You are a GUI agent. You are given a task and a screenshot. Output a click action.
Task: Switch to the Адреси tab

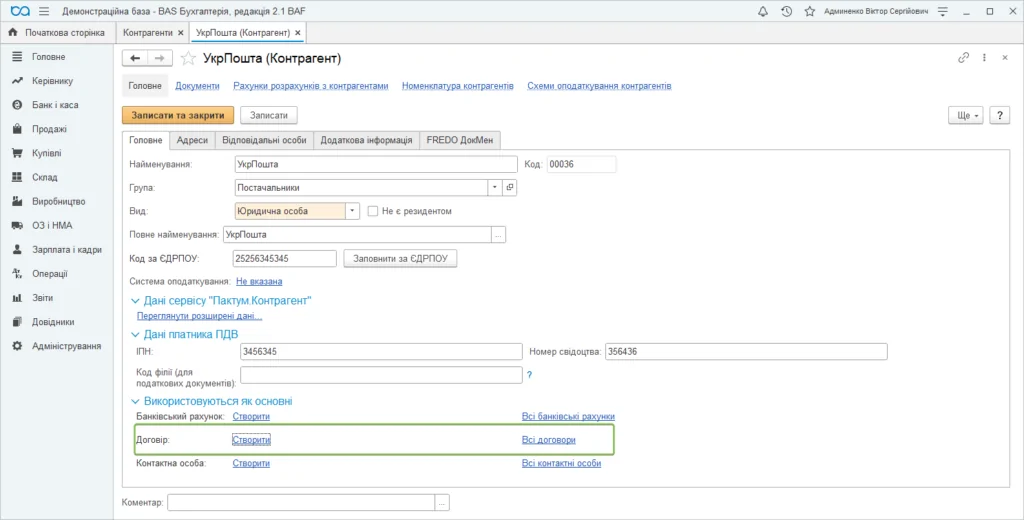pyautogui.click(x=192, y=140)
